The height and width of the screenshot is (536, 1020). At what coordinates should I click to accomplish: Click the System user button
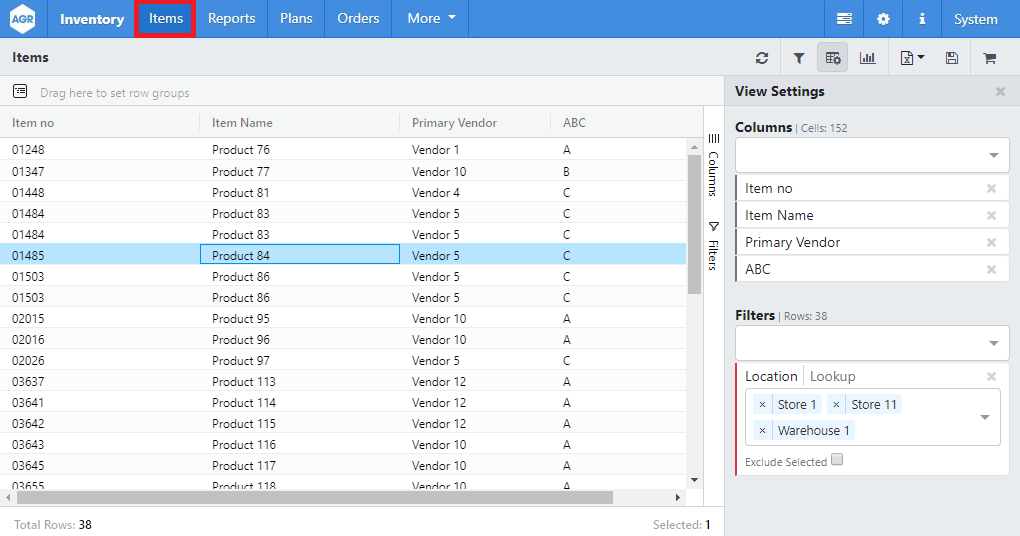pos(975,19)
